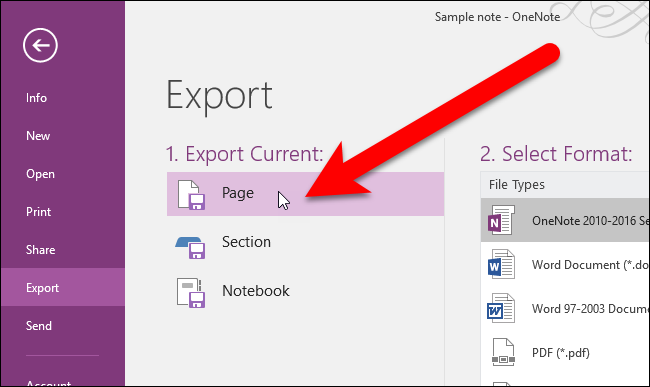650x387 pixels.
Task: Click the 2. Select Format heading
Action: 556,154
